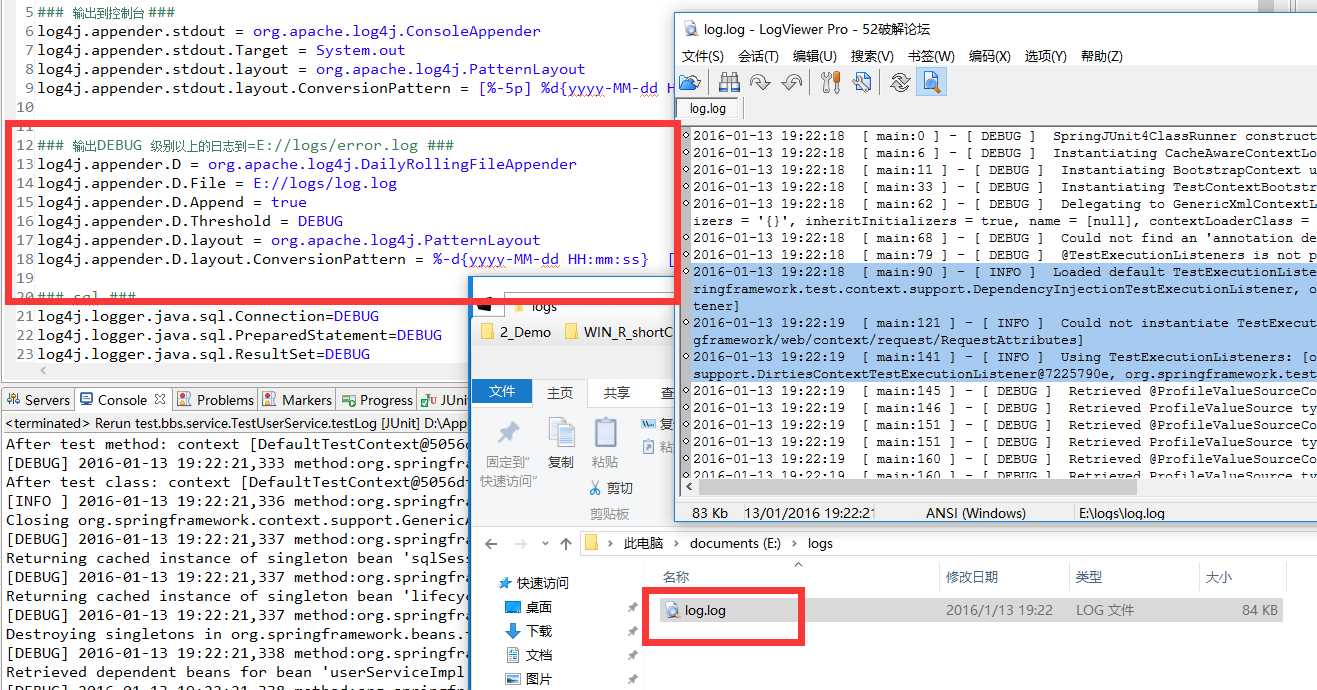1317x690 pixels.
Task: Open the recent locations dropdown chevron
Action: (544, 544)
